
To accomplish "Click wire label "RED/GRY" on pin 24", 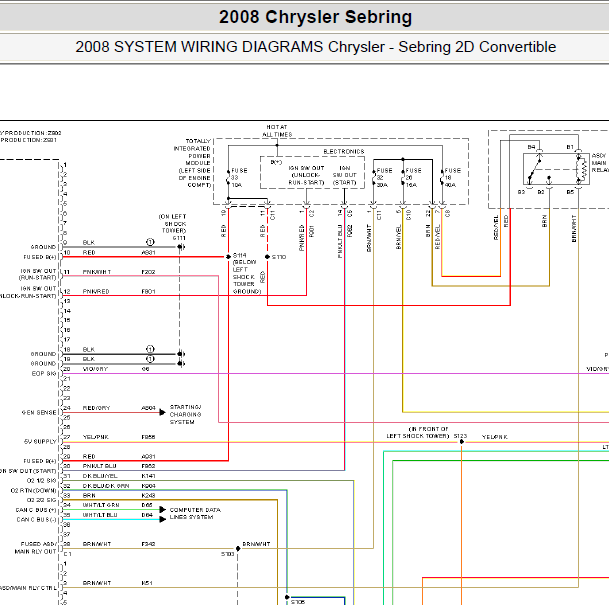I will [x=96, y=408].
